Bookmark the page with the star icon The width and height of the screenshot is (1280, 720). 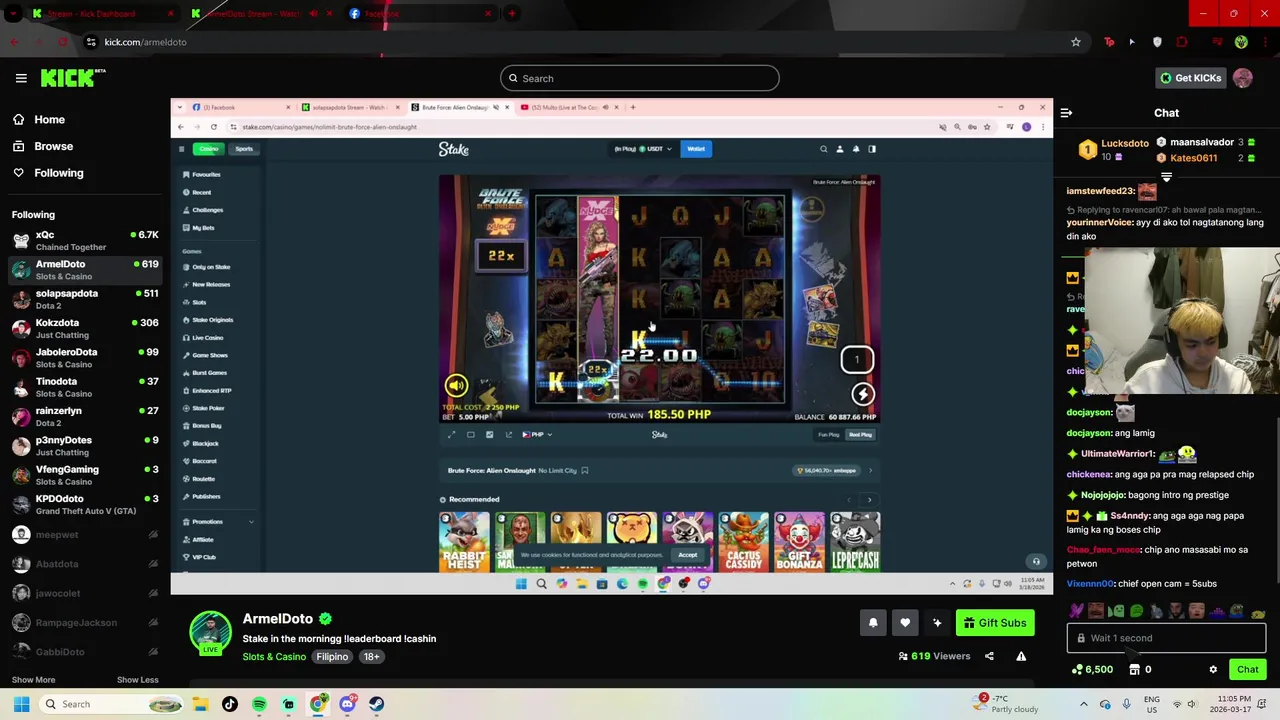point(1076,42)
